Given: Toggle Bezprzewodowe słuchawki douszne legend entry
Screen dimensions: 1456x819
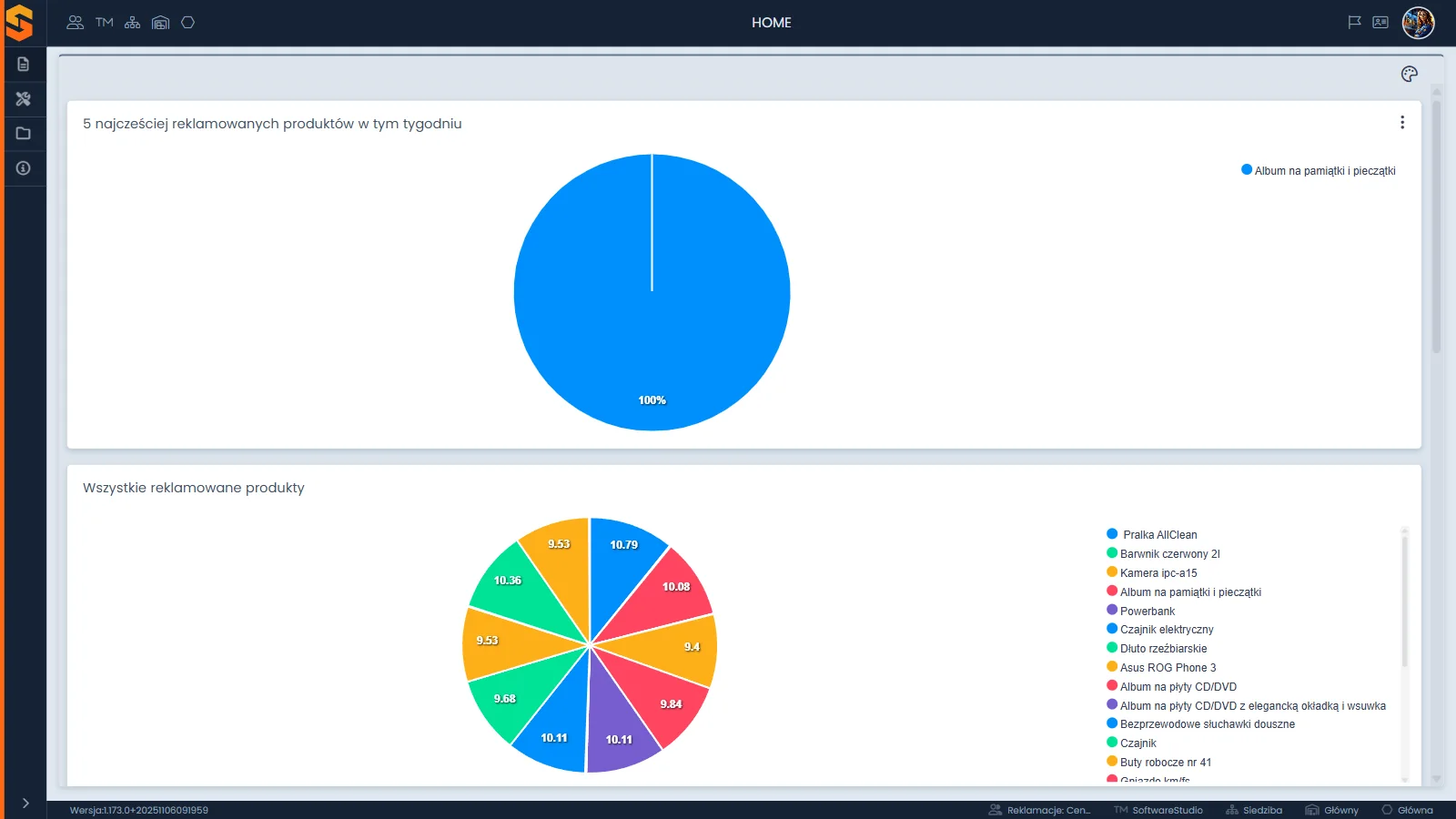Looking at the screenshot, I should click(1201, 724).
